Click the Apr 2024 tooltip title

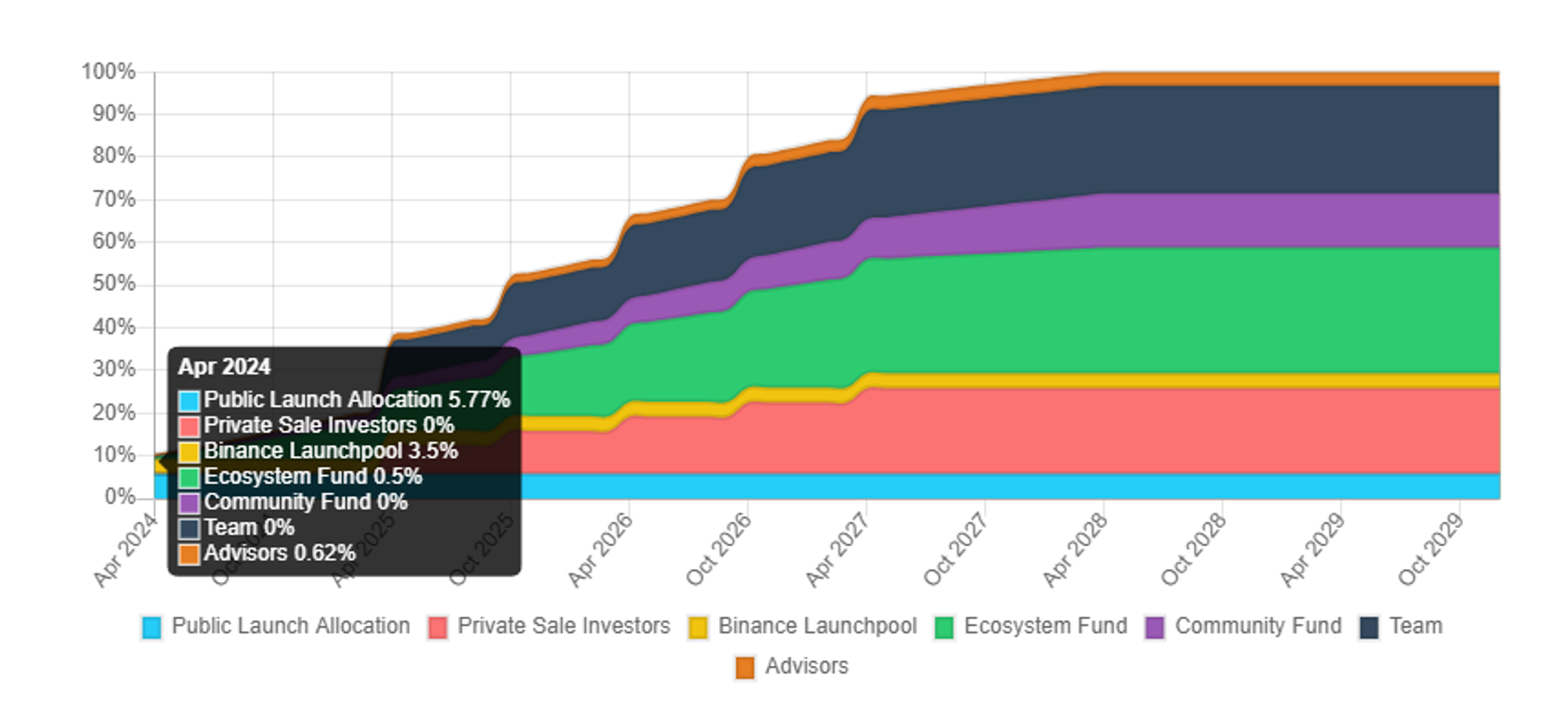[x=224, y=367]
